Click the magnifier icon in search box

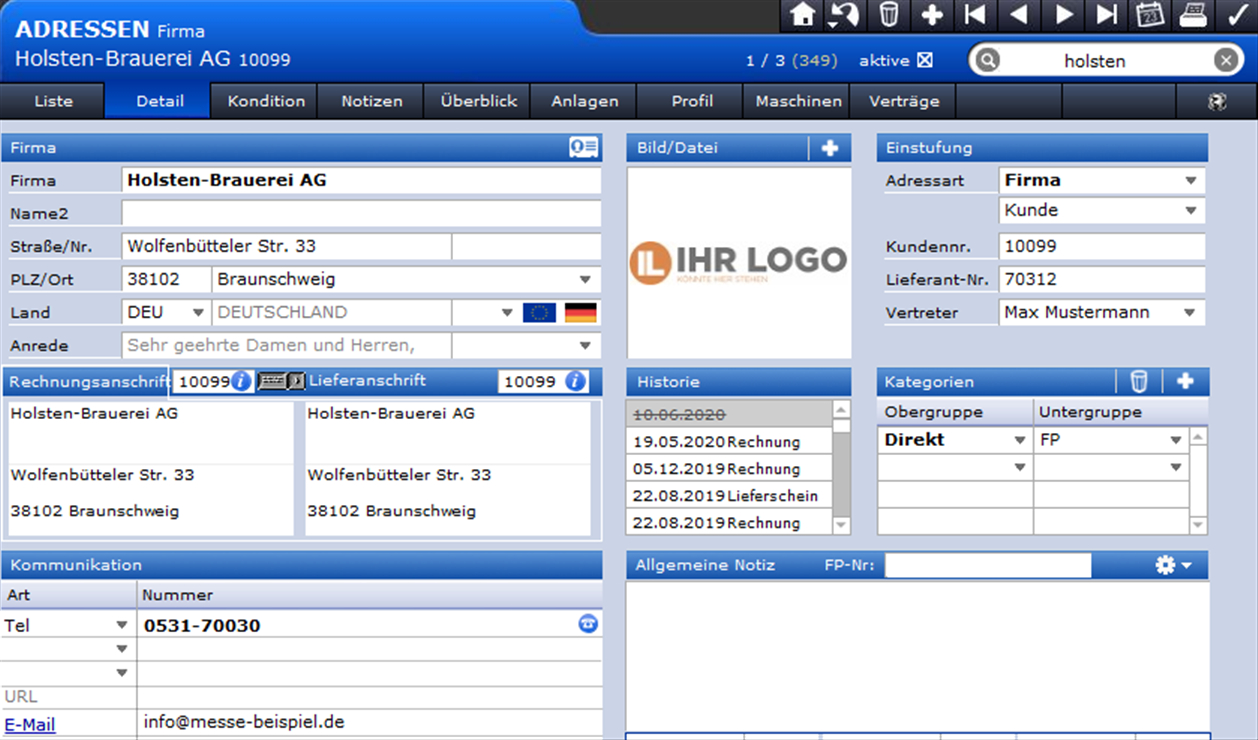point(988,61)
